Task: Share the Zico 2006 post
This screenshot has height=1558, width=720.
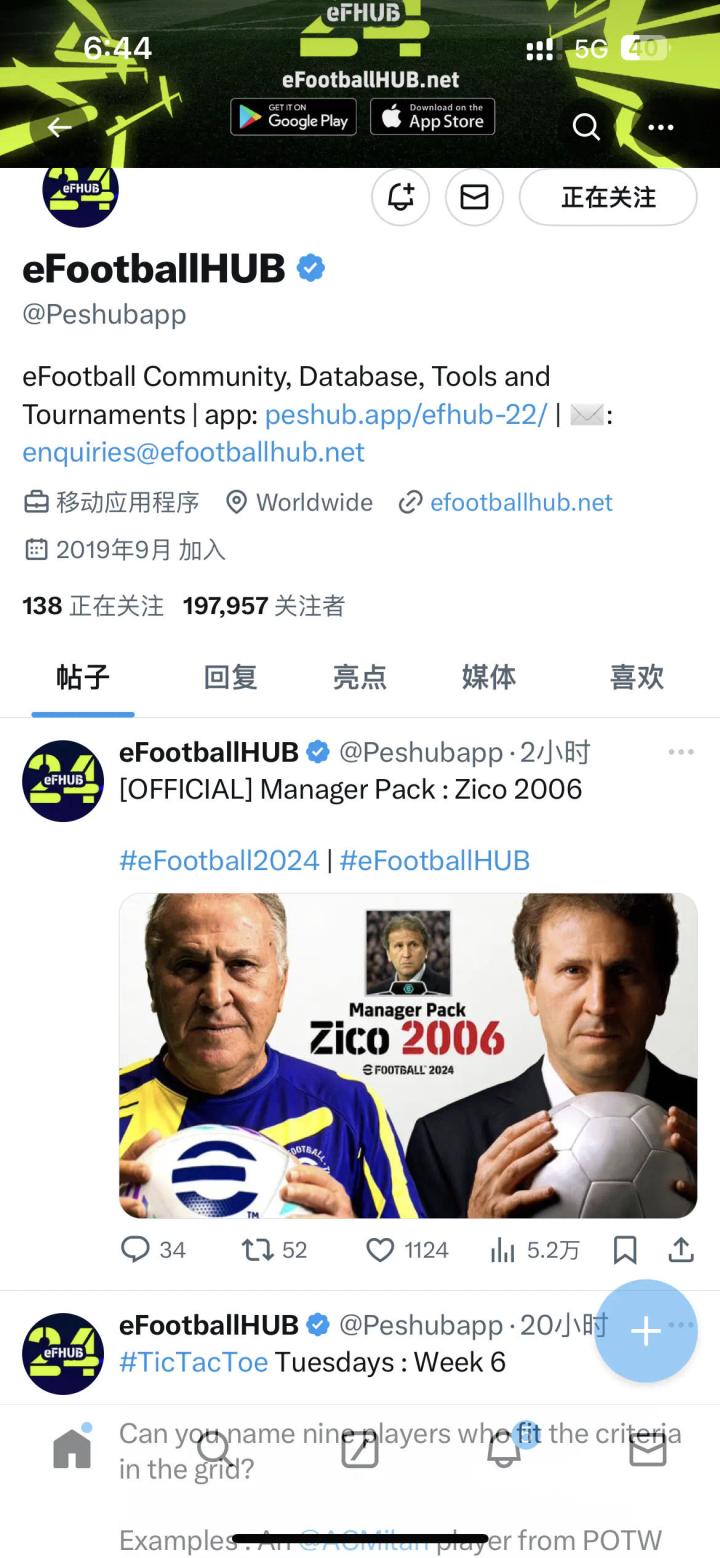Action: 681,1249
